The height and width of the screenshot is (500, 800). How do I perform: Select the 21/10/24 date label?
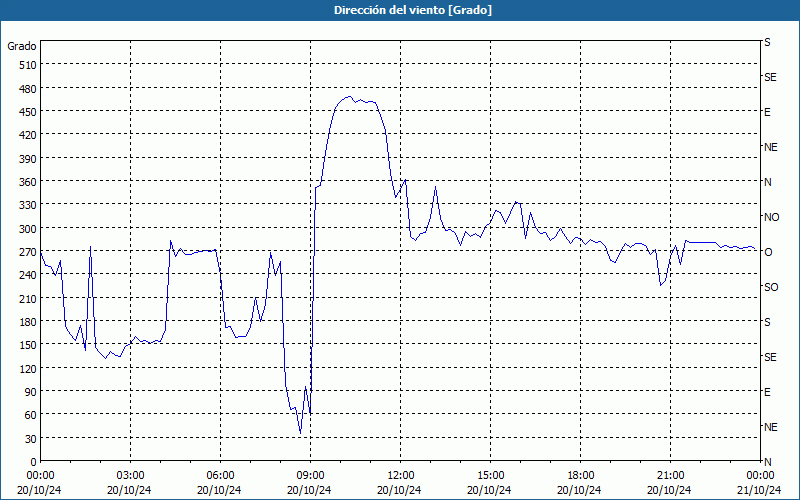[x=760, y=490]
